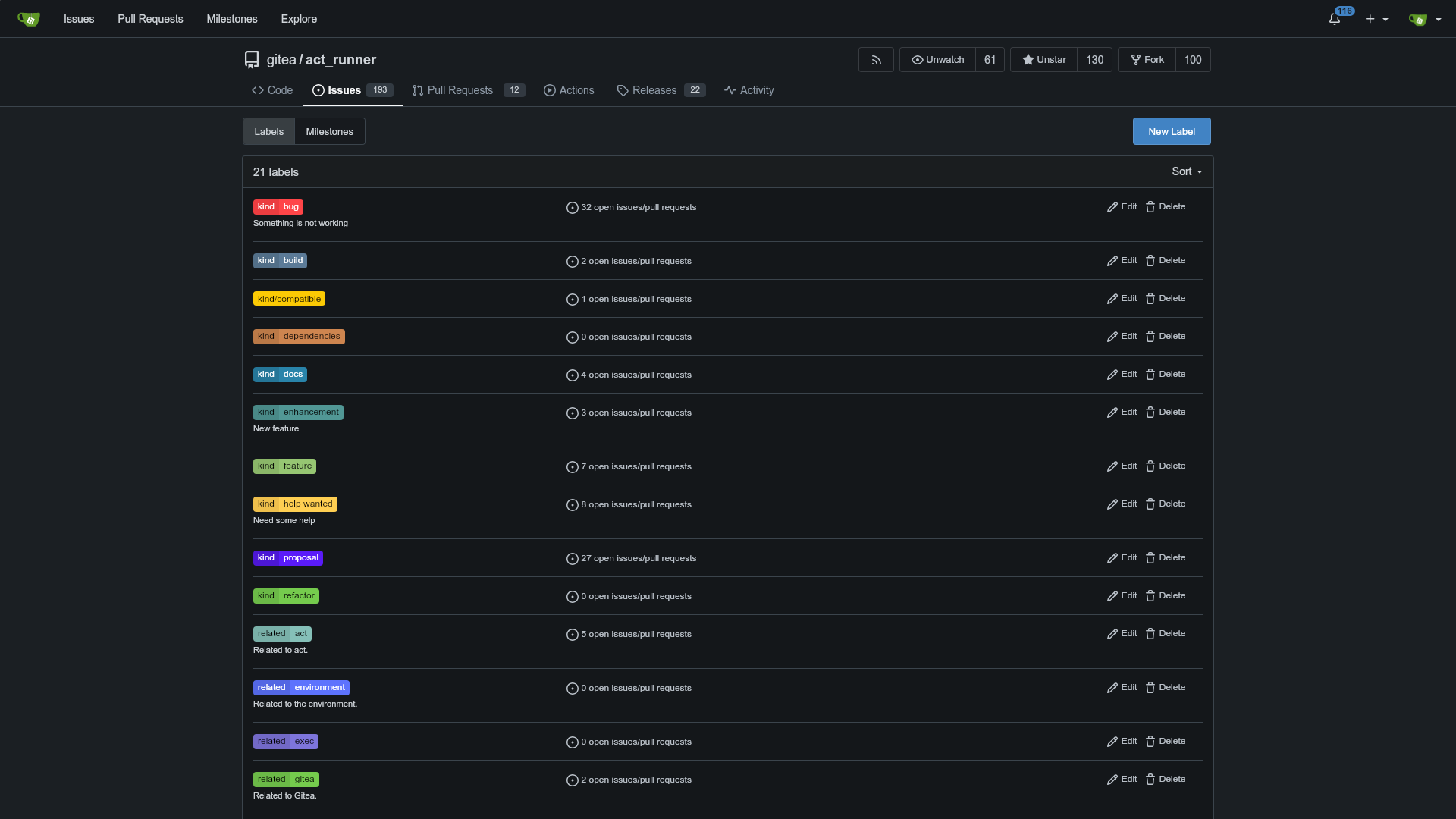Open the Pull Requests repository tab
This screenshot has height=819, width=1456.
click(460, 90)
